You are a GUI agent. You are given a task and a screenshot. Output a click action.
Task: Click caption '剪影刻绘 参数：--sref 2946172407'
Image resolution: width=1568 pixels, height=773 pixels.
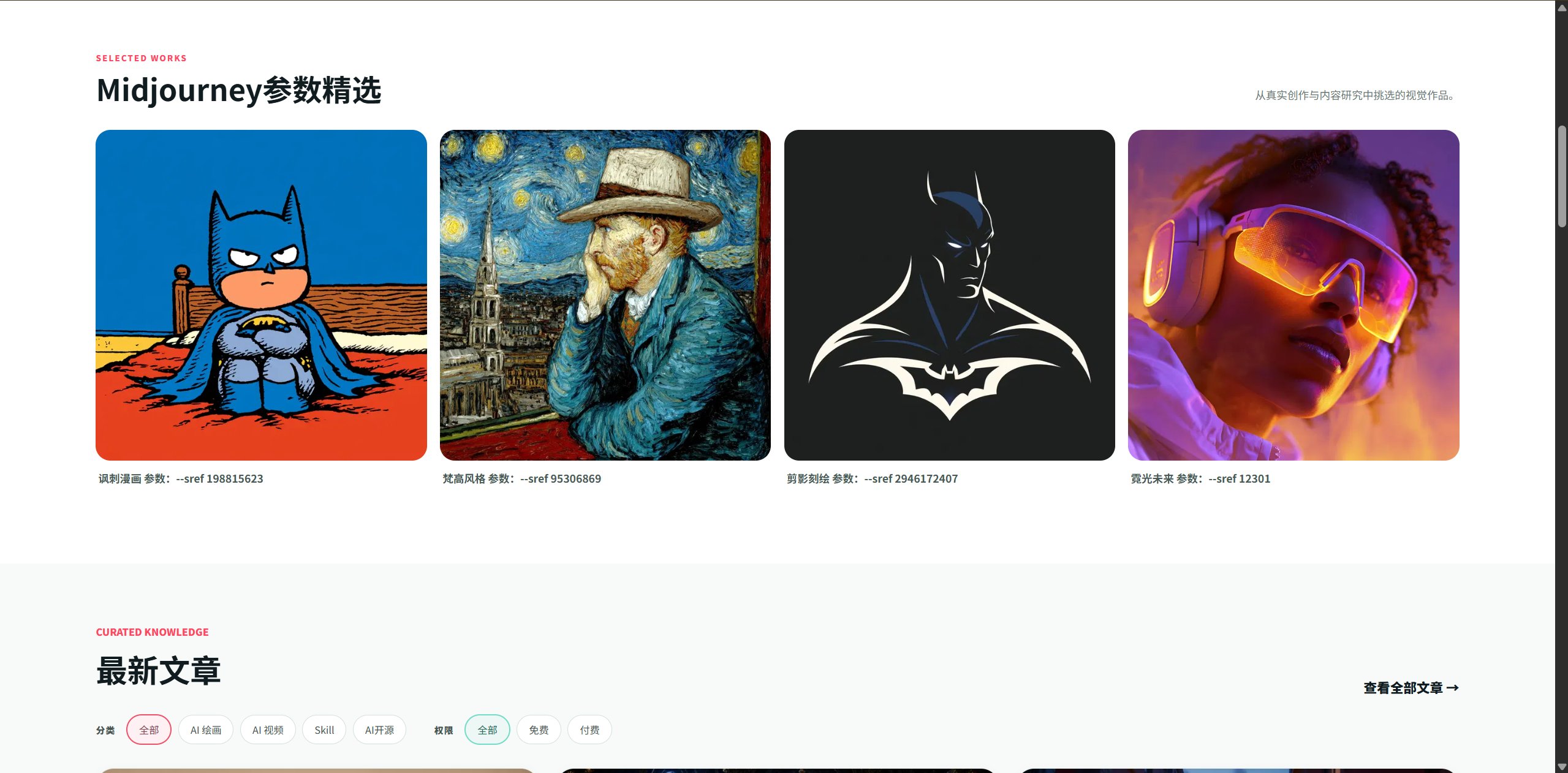872,479
